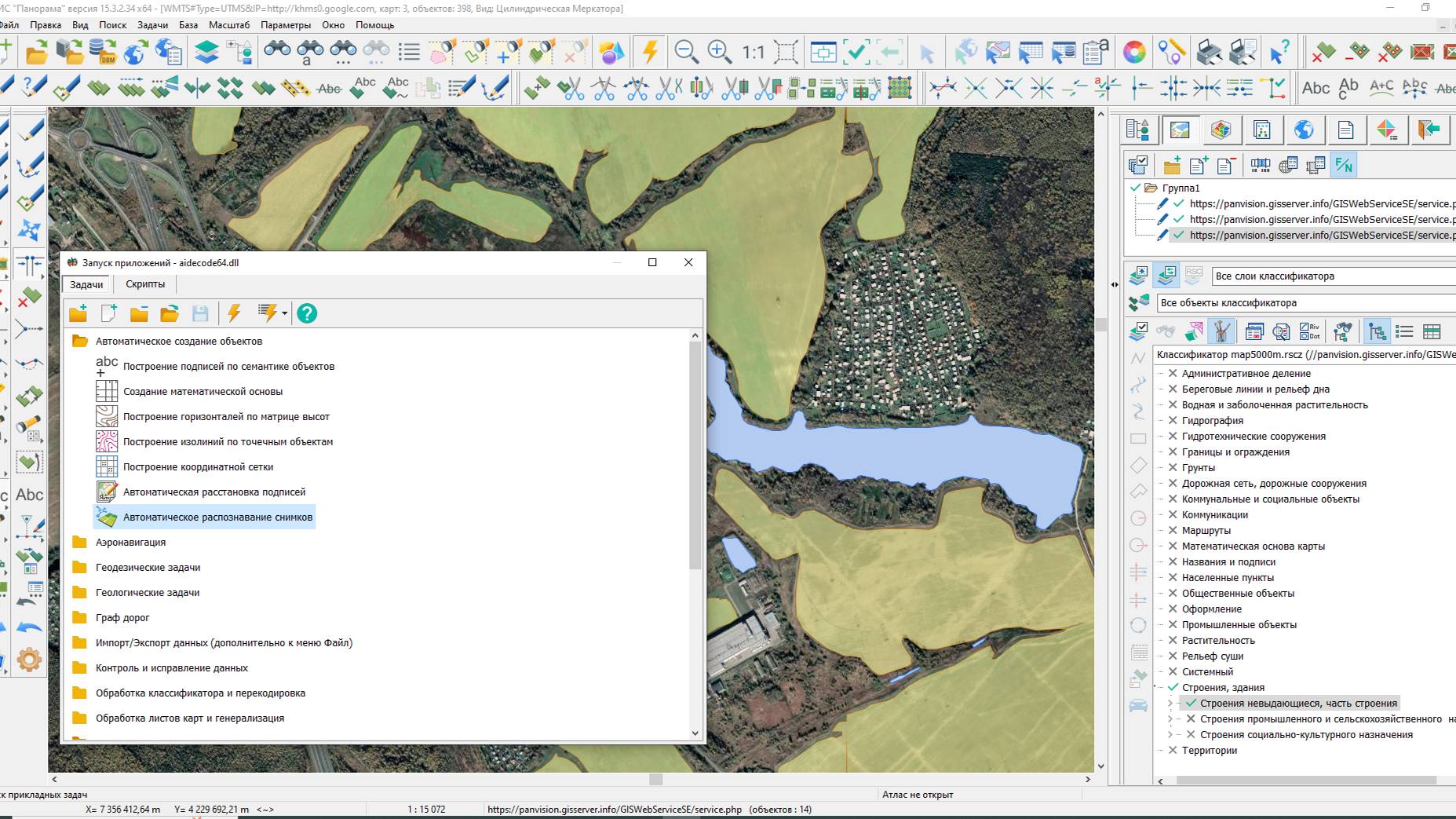Viewport: 1456px width, 819px height.
Task: Click the lightning bolt run icon in dialog
Action: 234,313
